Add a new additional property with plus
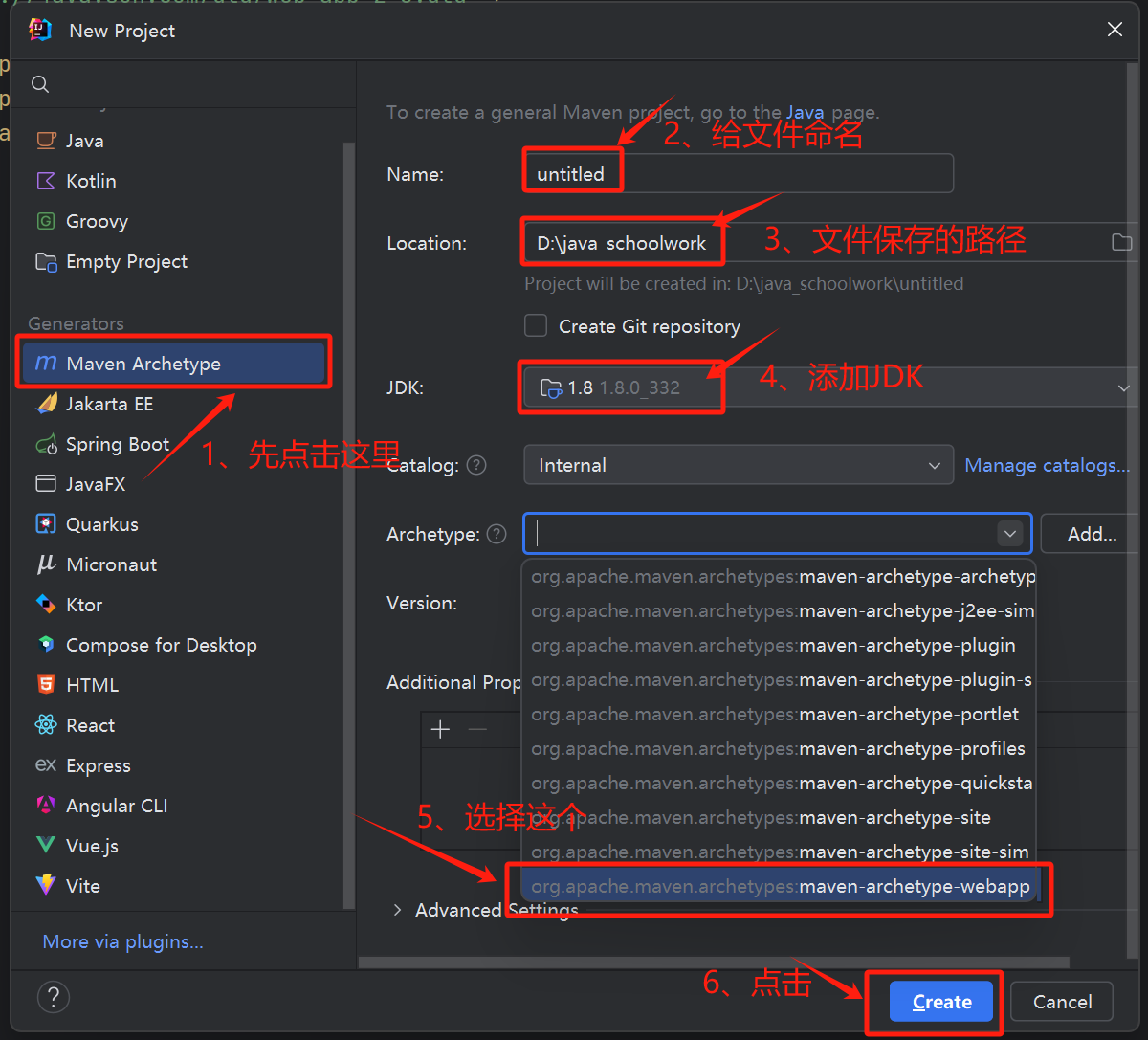1148x1040 pixels. [x=440, y=730]
